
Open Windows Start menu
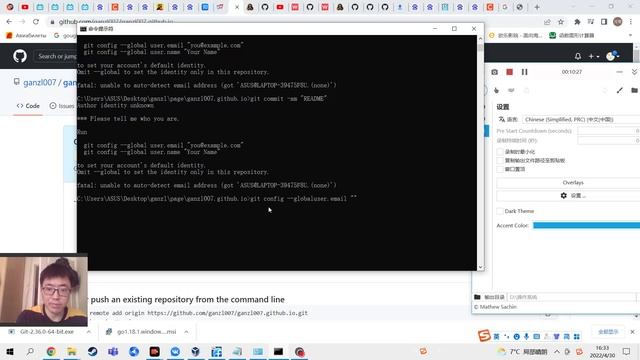coord(10,351)
